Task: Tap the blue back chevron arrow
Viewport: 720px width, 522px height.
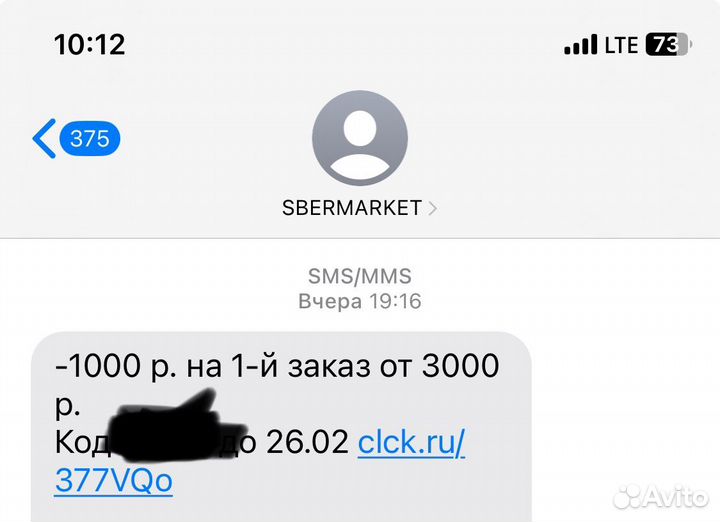Action: point(45,139)
